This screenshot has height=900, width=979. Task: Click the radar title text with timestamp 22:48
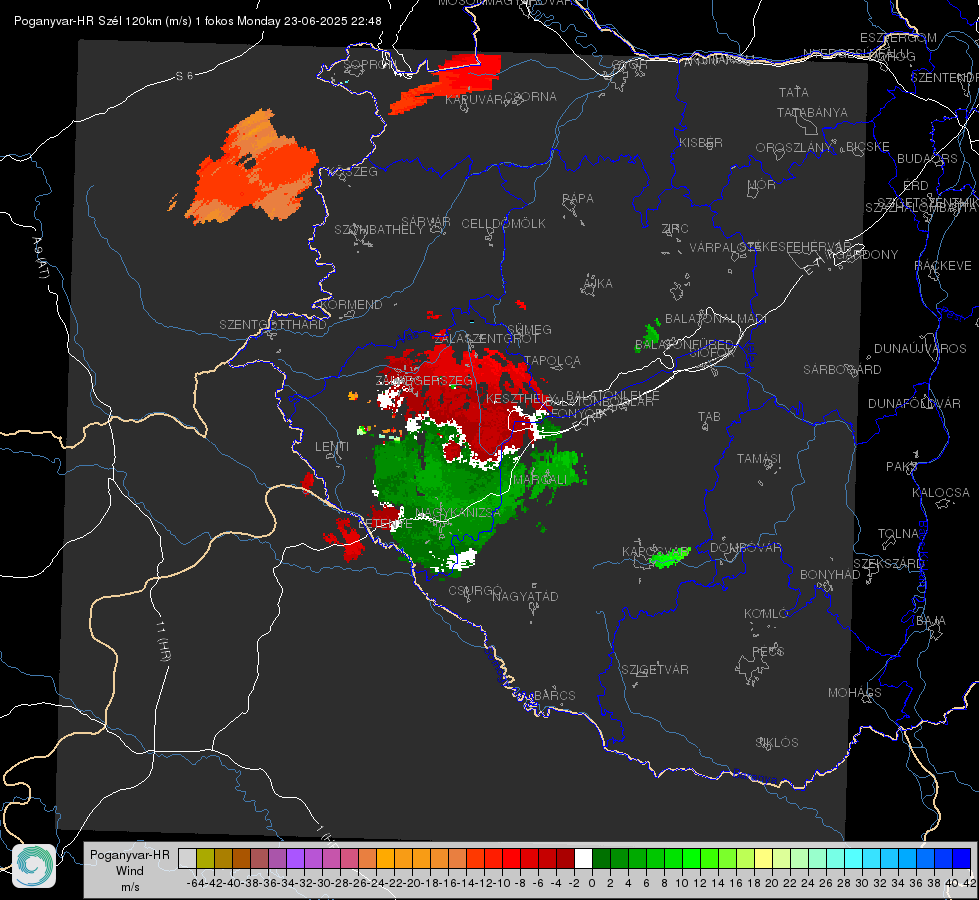pos(197,21)
